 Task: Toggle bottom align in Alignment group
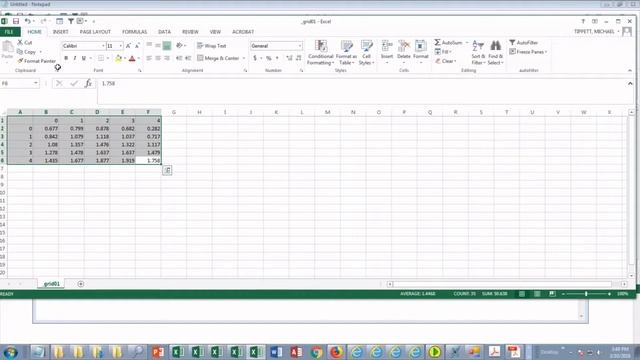167,46
